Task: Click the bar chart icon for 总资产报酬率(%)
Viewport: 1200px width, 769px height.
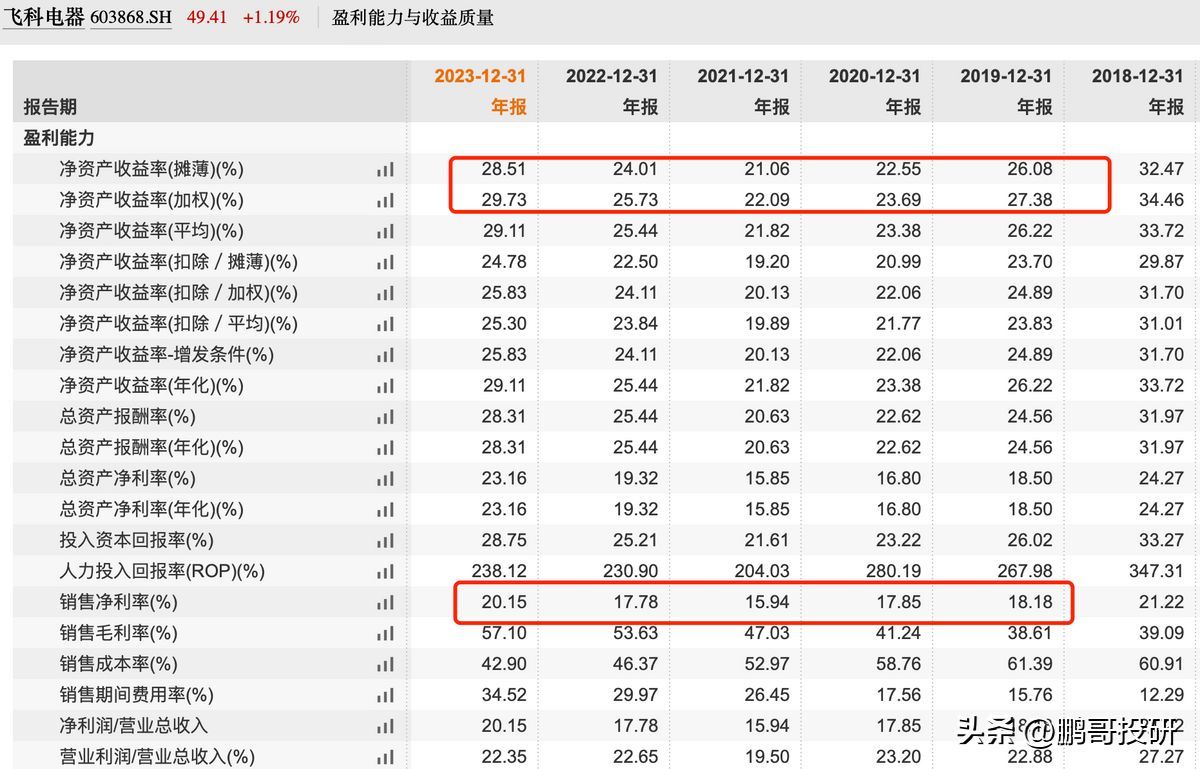Action: (x=385, y=416)
